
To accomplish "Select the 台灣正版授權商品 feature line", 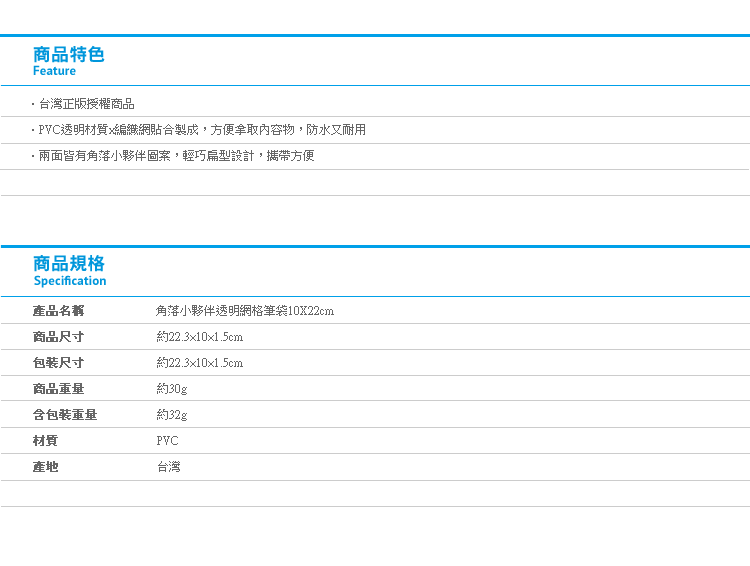I will (x=86, y=104).
